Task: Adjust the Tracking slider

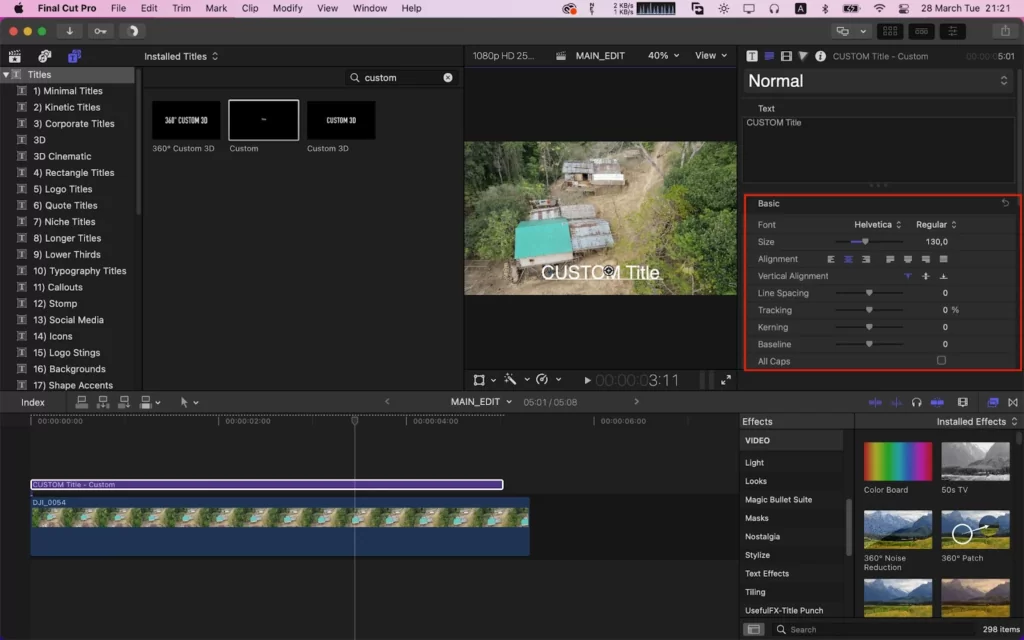Action: 869,310
